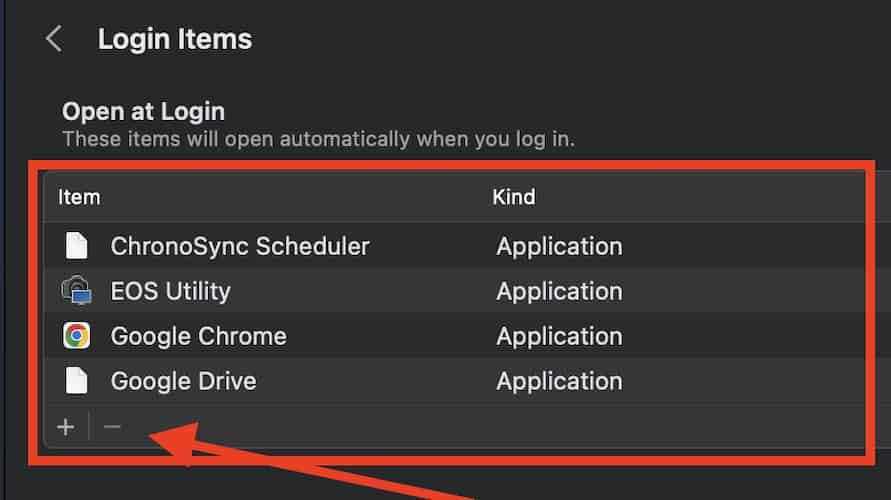Click Application kind for EOS Utility
Viewport: 891px width, 500px height.
[559, 291]
